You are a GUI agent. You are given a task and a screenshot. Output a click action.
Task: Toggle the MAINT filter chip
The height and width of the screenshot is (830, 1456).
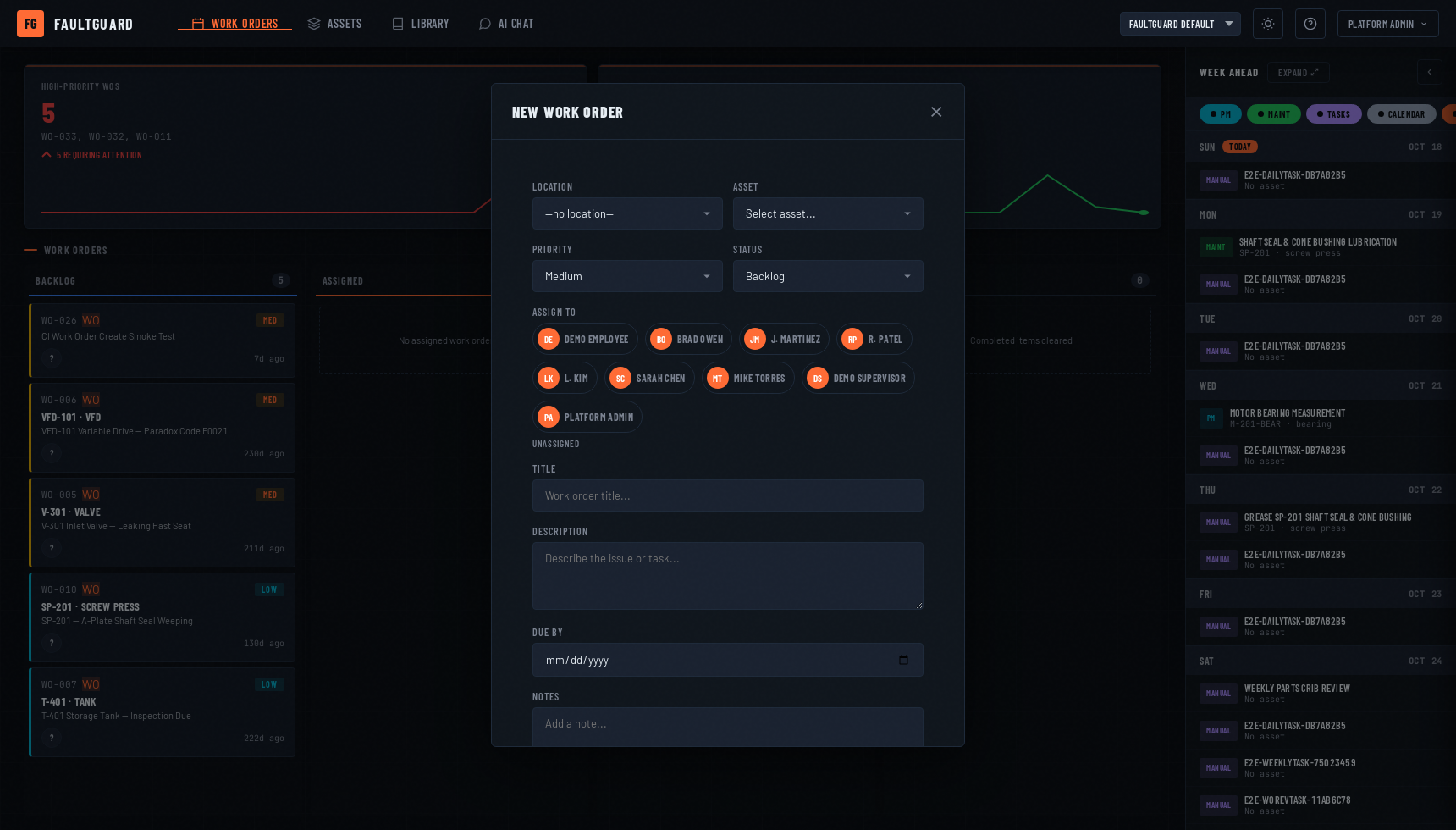pyautogui.click(x=1274, y=114)
